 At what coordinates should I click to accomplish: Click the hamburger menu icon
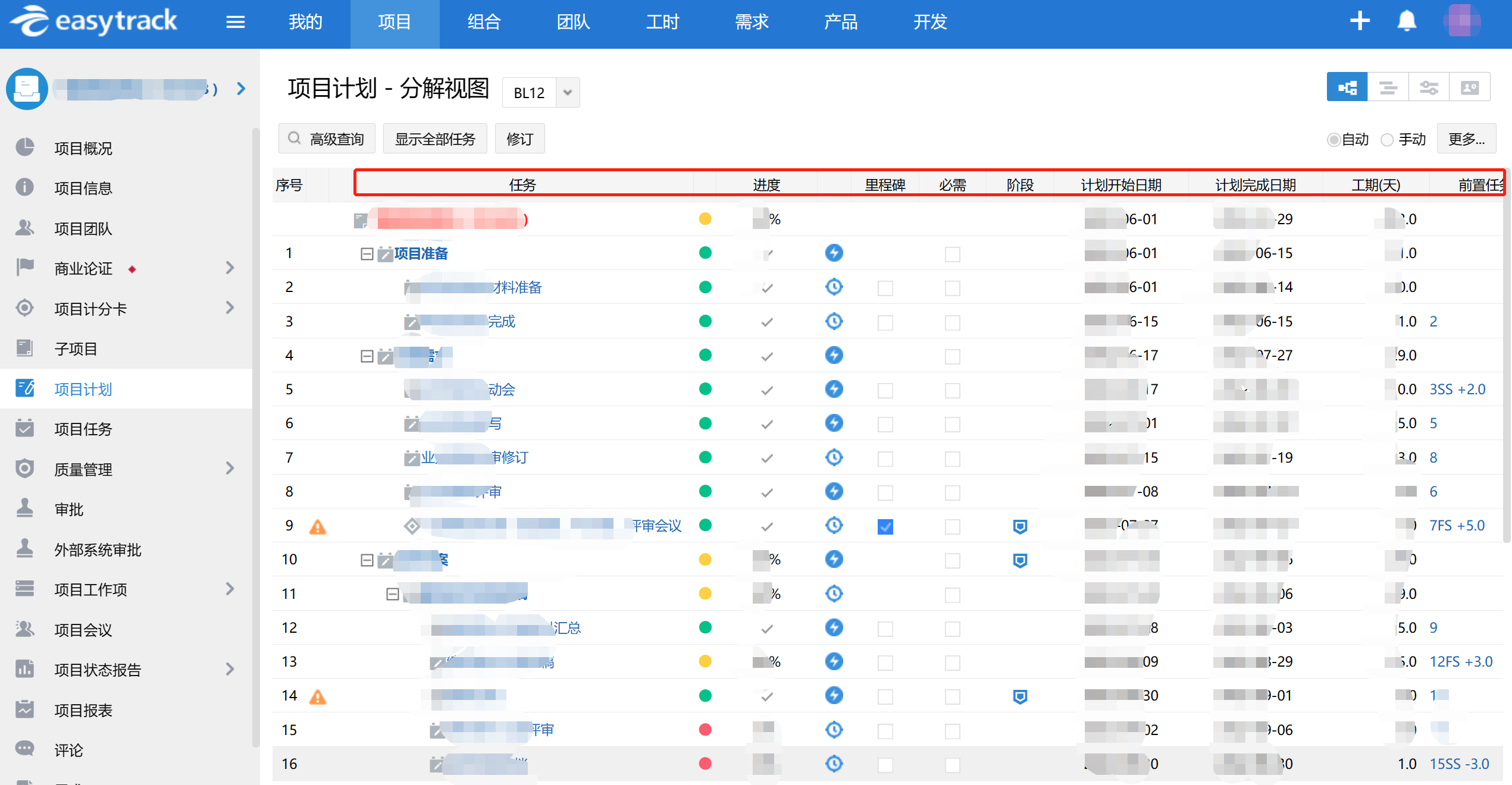[235, 23]
